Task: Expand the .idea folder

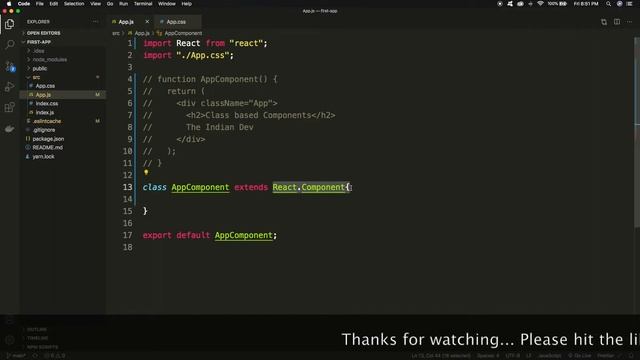Action: pos(63,51)
